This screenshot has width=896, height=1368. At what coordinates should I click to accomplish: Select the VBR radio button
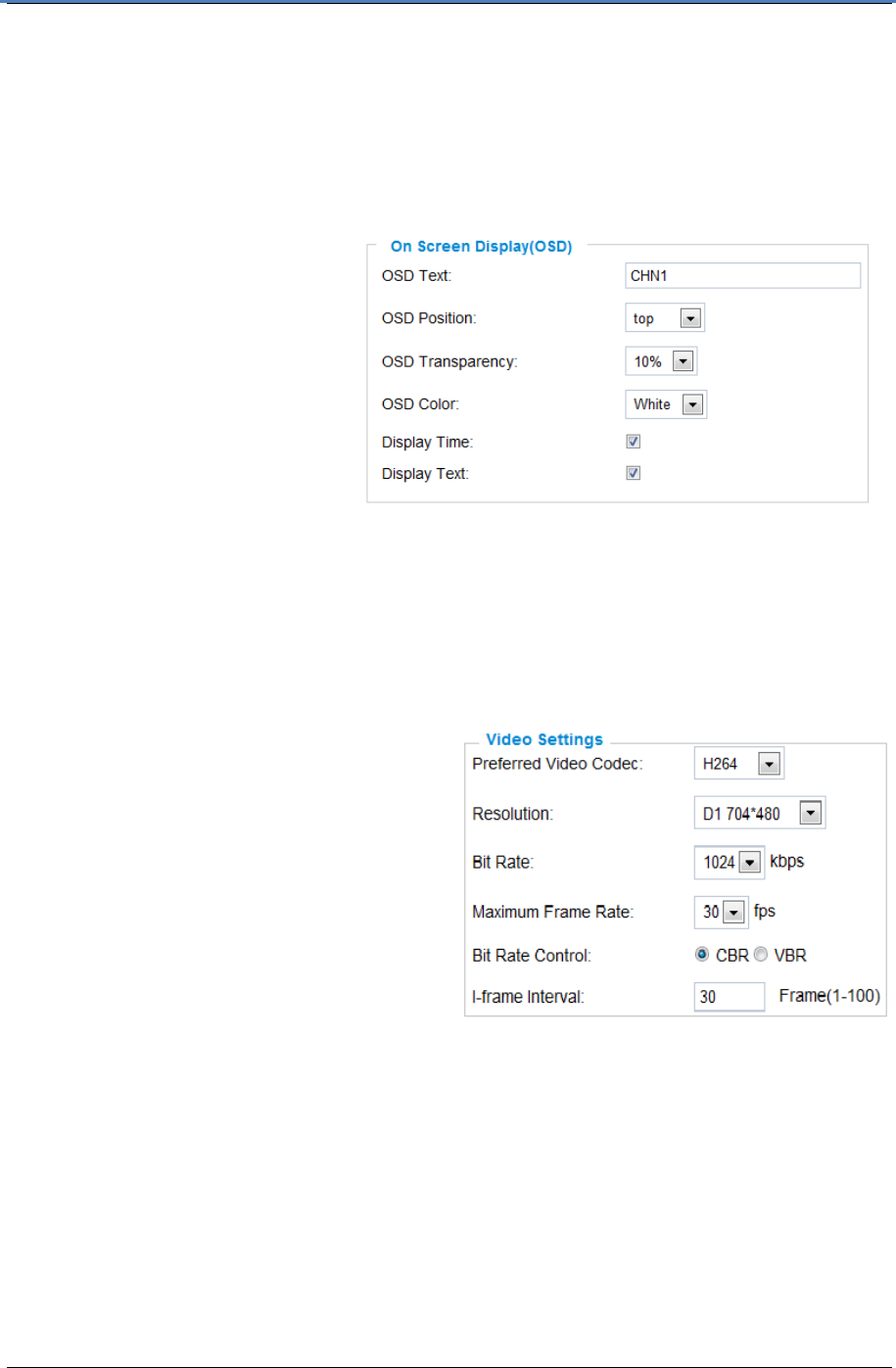761,955
